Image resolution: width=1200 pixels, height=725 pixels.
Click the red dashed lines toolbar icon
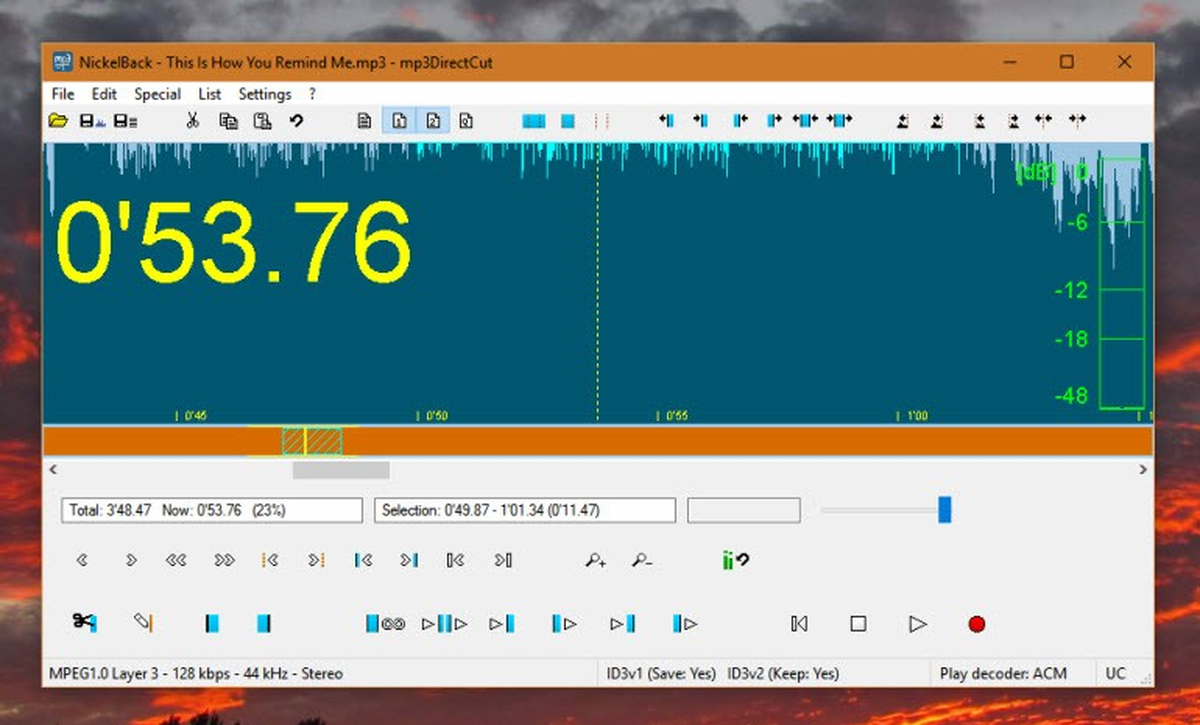coord(601,121)
